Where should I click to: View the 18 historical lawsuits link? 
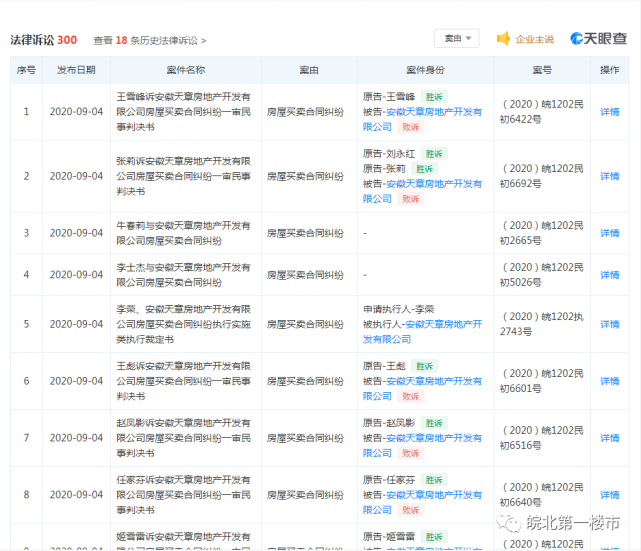coord(150,40)
